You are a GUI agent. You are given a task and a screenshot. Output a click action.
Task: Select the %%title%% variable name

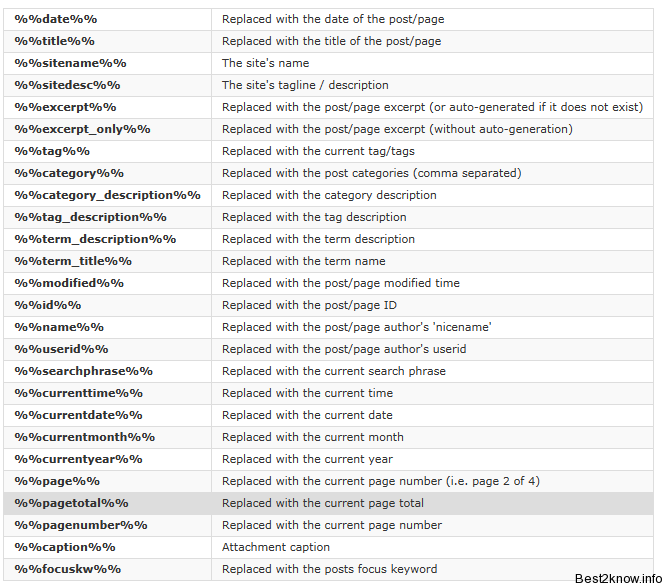tap(54, 41)
